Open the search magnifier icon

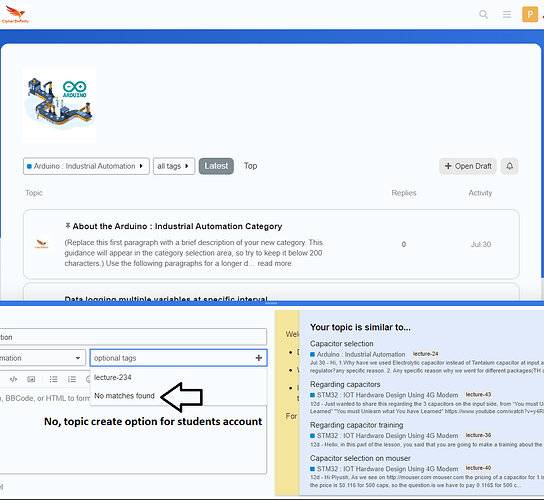[483, 15]
